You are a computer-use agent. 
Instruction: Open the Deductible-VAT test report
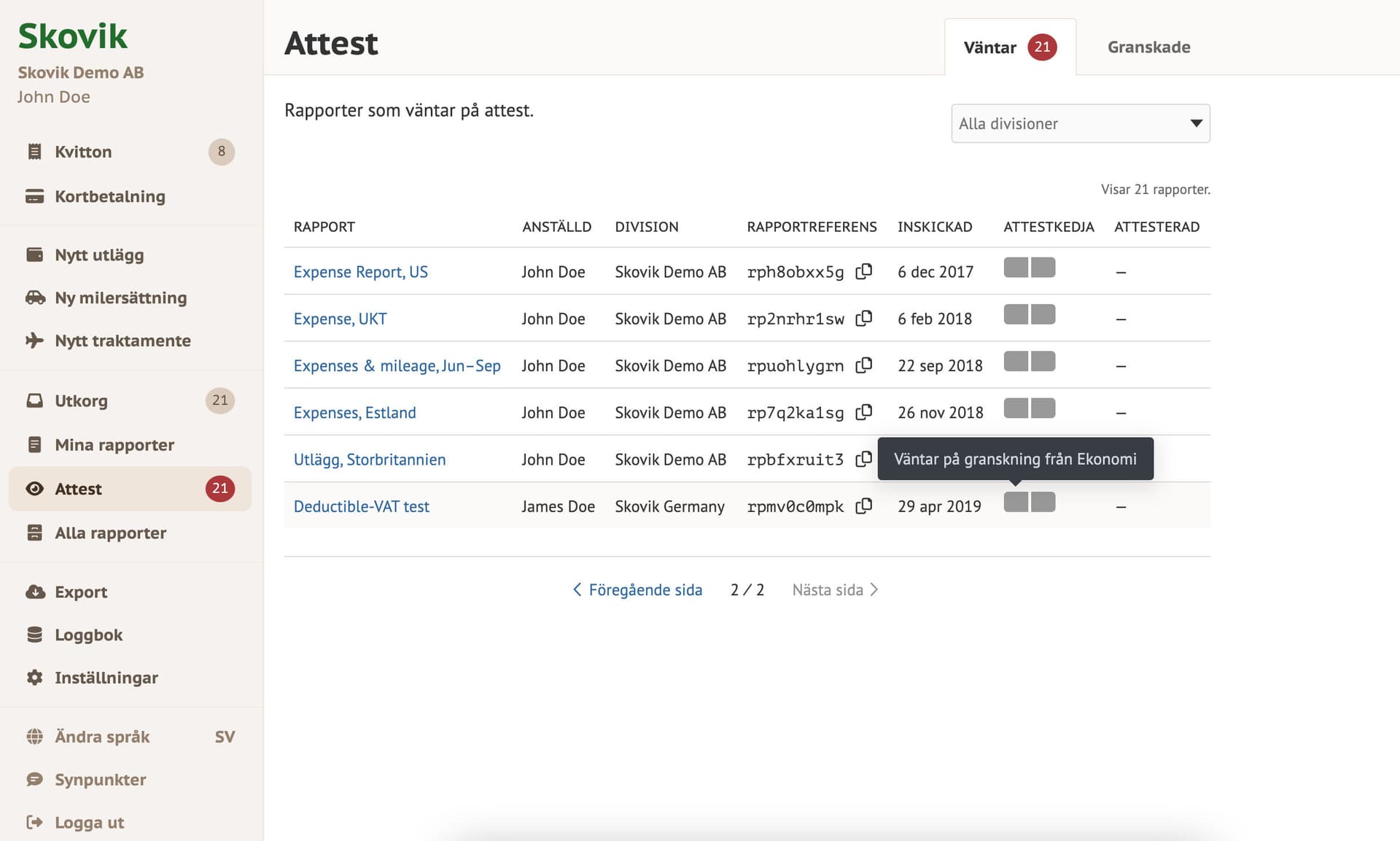click(361, 506)
